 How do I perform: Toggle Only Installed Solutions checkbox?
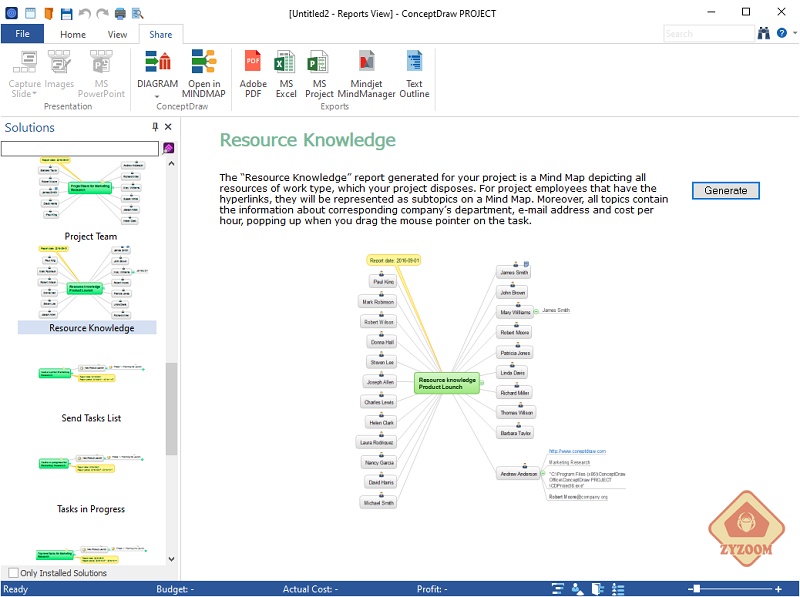pyautogui.click(x=14, y=573)
